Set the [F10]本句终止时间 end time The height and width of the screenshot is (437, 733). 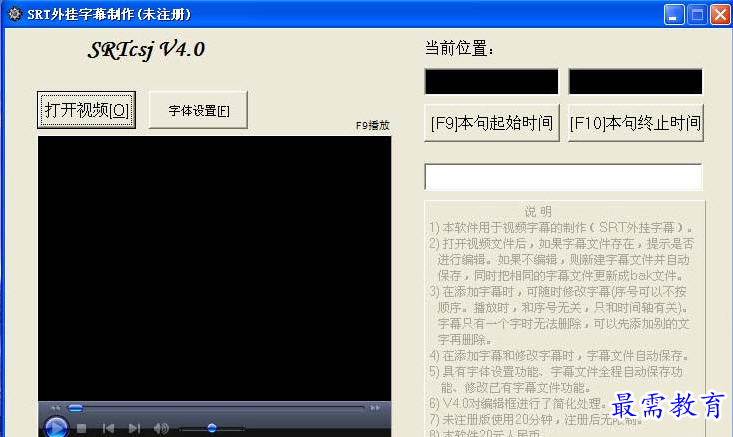pos(635,123)
